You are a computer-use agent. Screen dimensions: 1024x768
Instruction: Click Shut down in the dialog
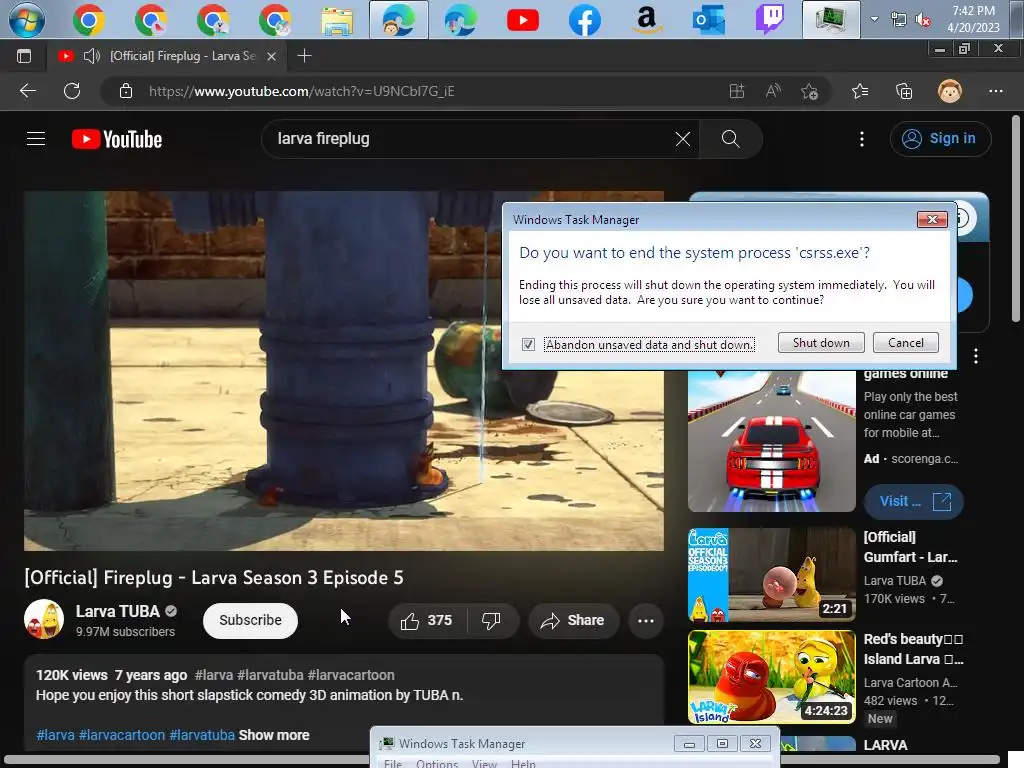coord(821,342)
